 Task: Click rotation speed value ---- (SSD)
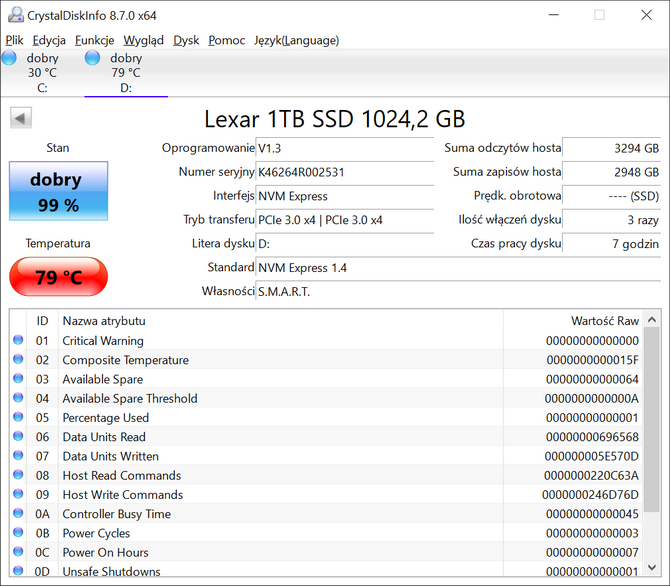point(611,196)
